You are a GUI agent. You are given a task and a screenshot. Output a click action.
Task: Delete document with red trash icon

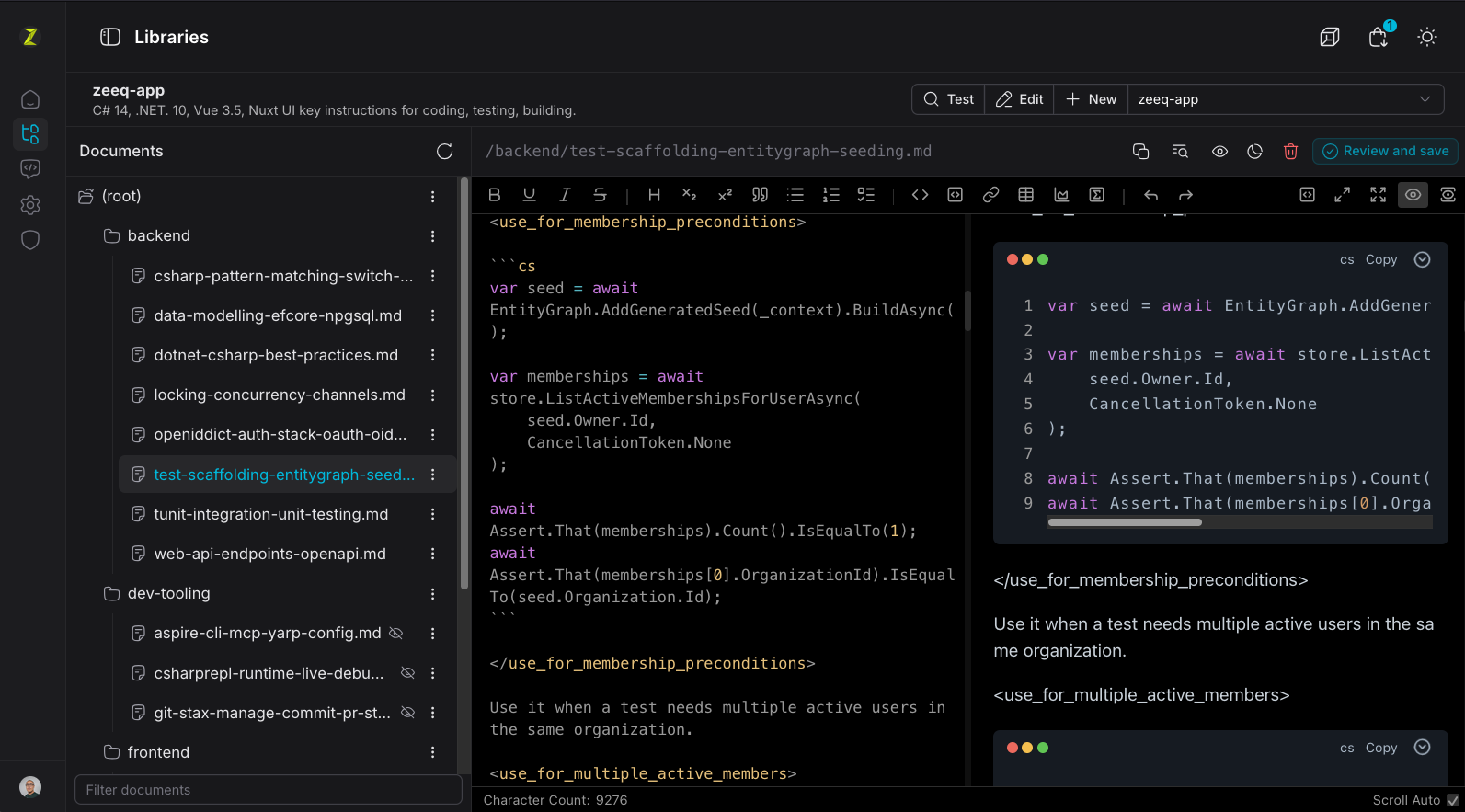(1290, 152)
